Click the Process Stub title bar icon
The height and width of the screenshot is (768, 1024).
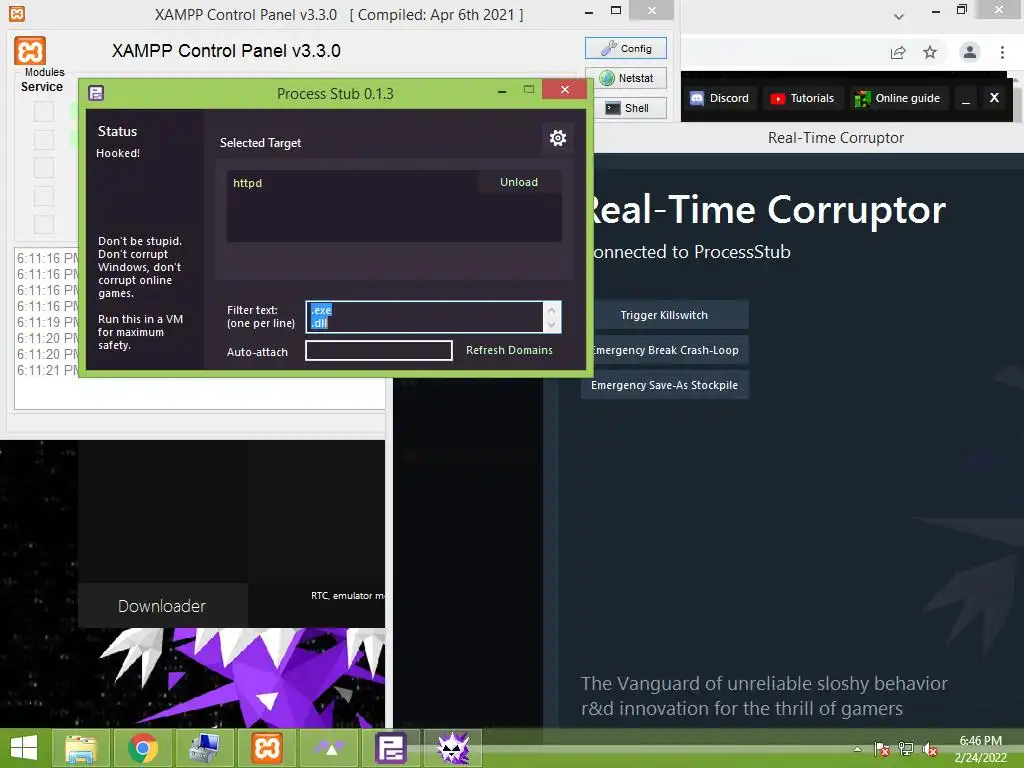pos(96,93)
